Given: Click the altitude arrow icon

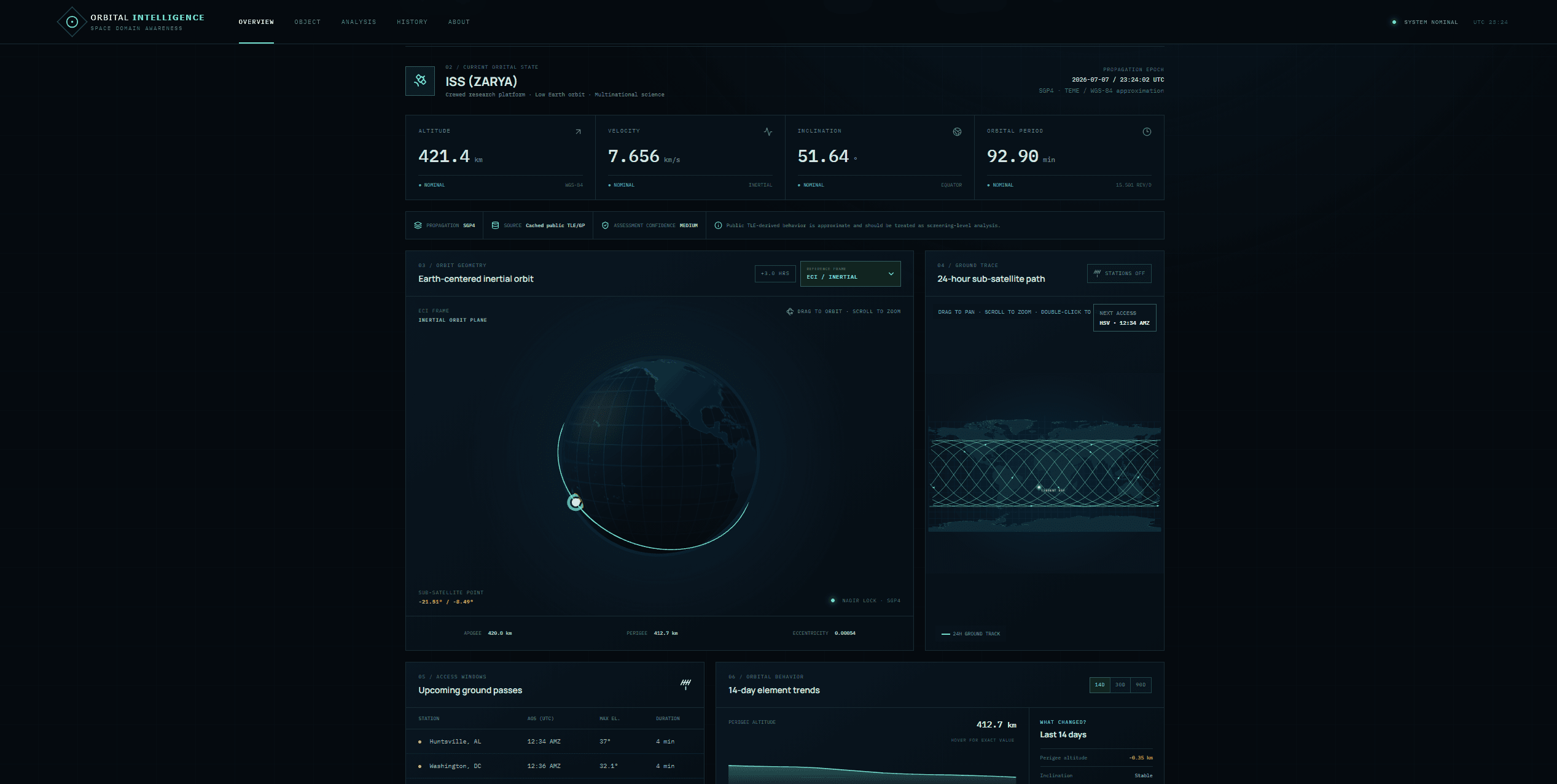Looking at the screenshot, I should click(x=578, y=132).
